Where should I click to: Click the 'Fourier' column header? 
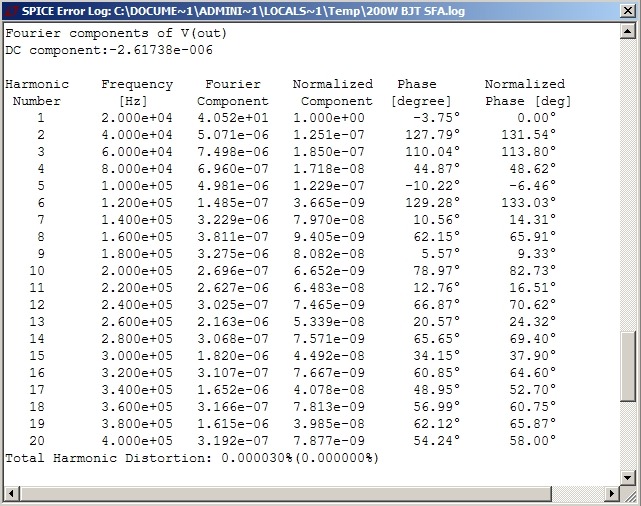click(x=233, y=84)
